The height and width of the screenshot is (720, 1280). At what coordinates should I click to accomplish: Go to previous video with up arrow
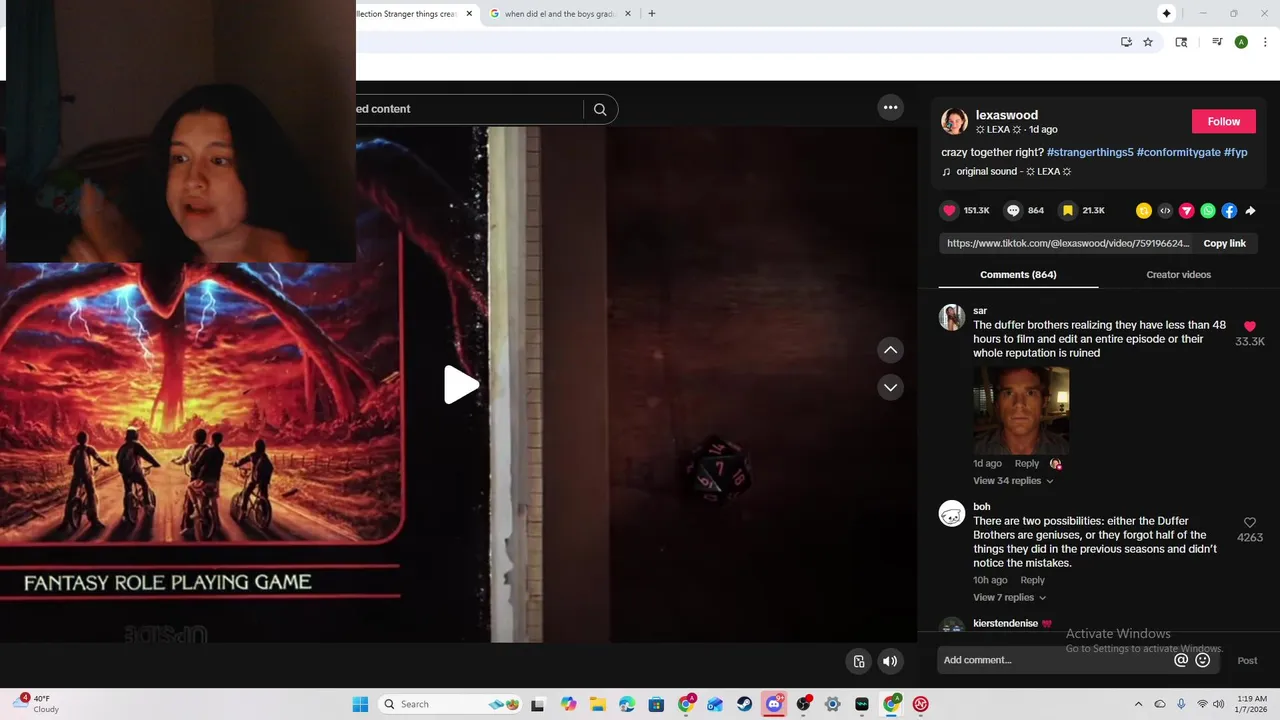(890, 350)
